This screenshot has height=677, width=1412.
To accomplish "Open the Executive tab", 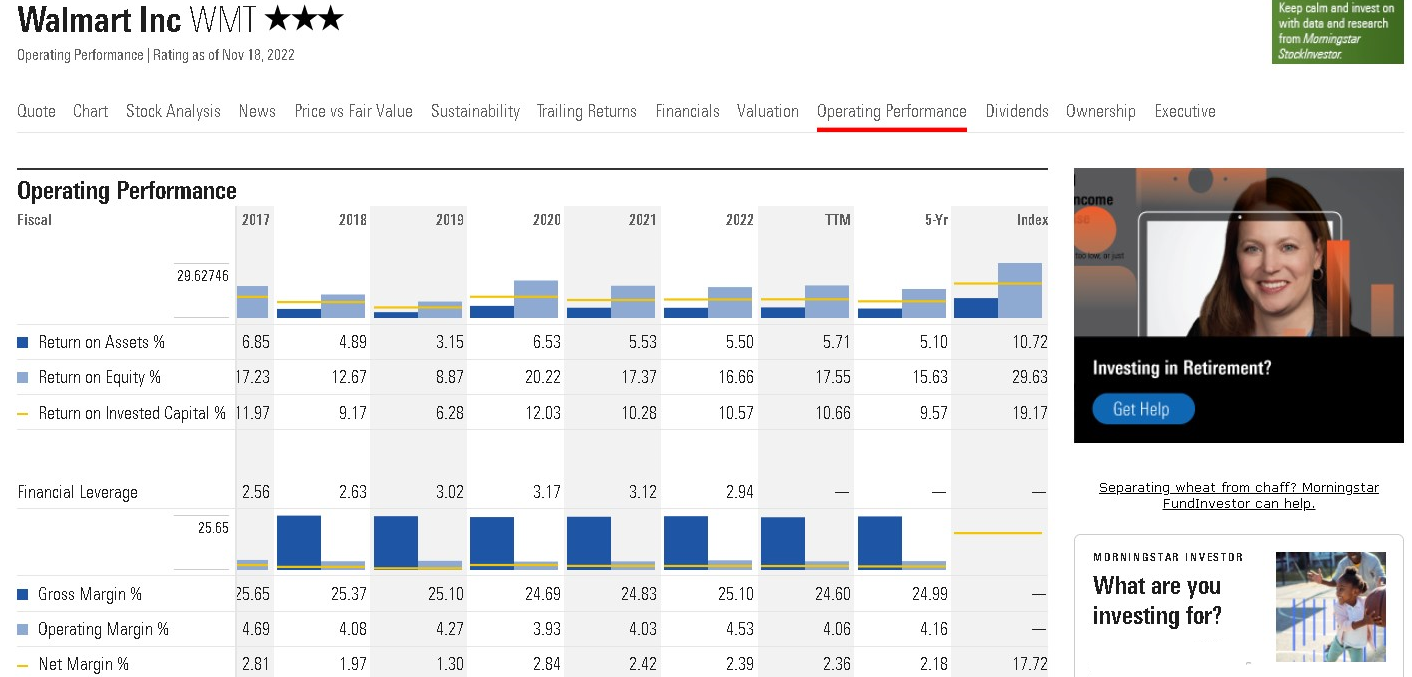I will (x=1185, y=111).
